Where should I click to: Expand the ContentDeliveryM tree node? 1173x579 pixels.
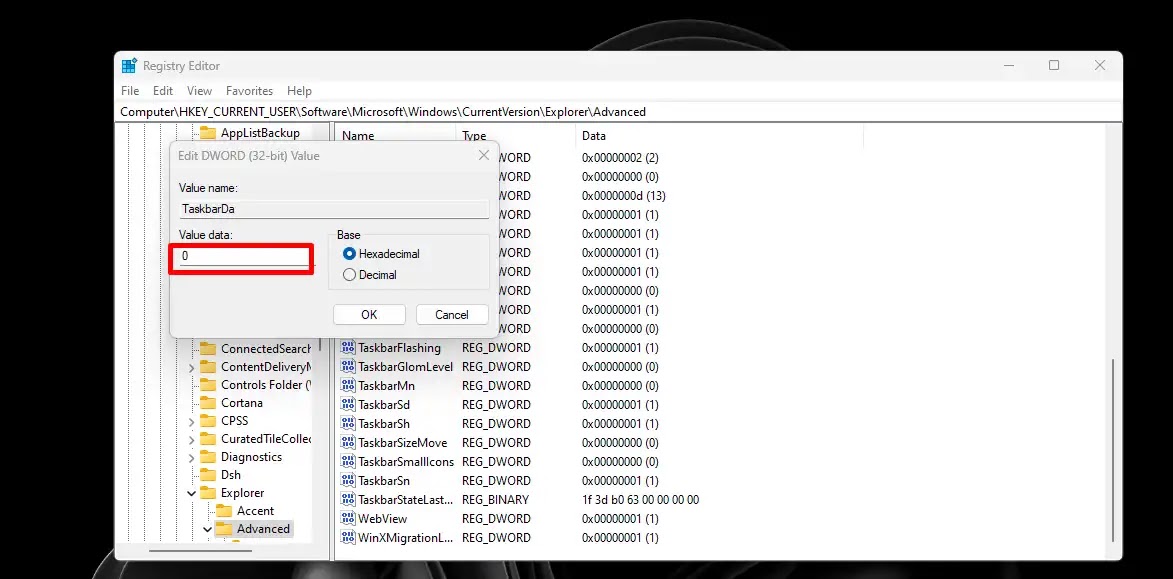[191, 367]
